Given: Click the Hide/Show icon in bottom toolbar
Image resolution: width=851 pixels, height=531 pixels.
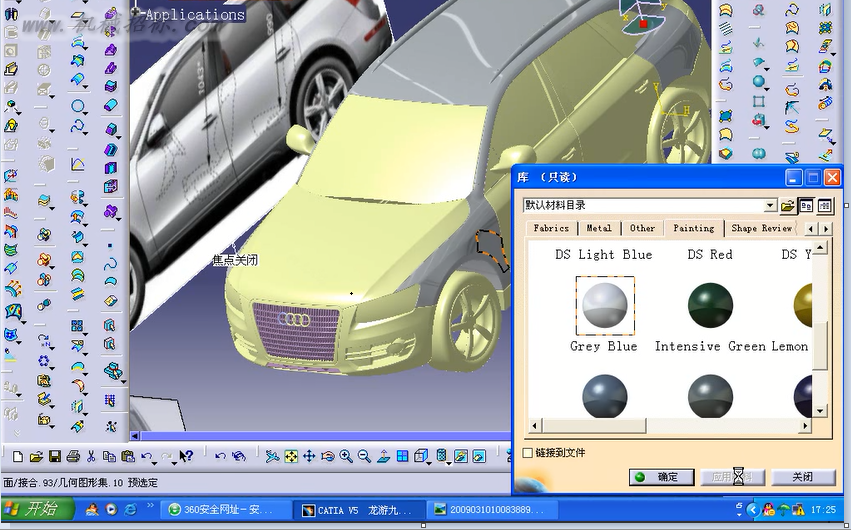Looking at the screenshot, I should click(461, 456).
